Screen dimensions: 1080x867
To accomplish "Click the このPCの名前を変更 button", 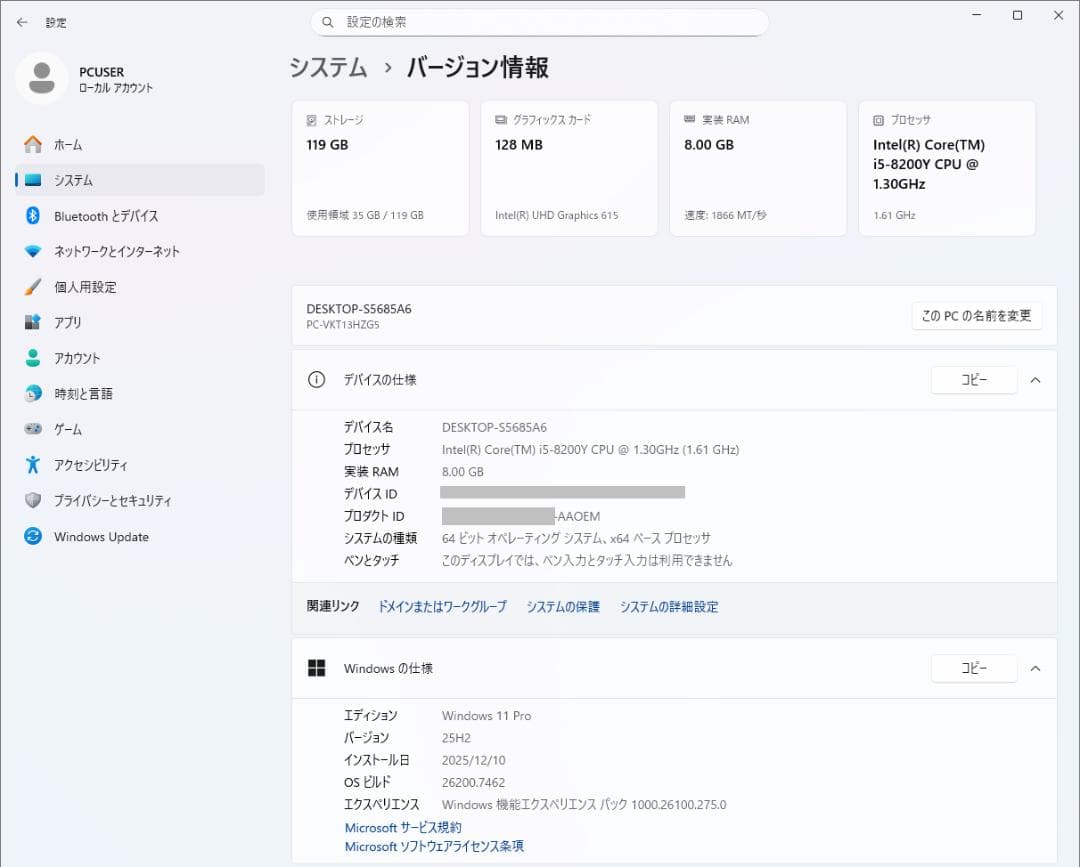I will pos(976,315).
